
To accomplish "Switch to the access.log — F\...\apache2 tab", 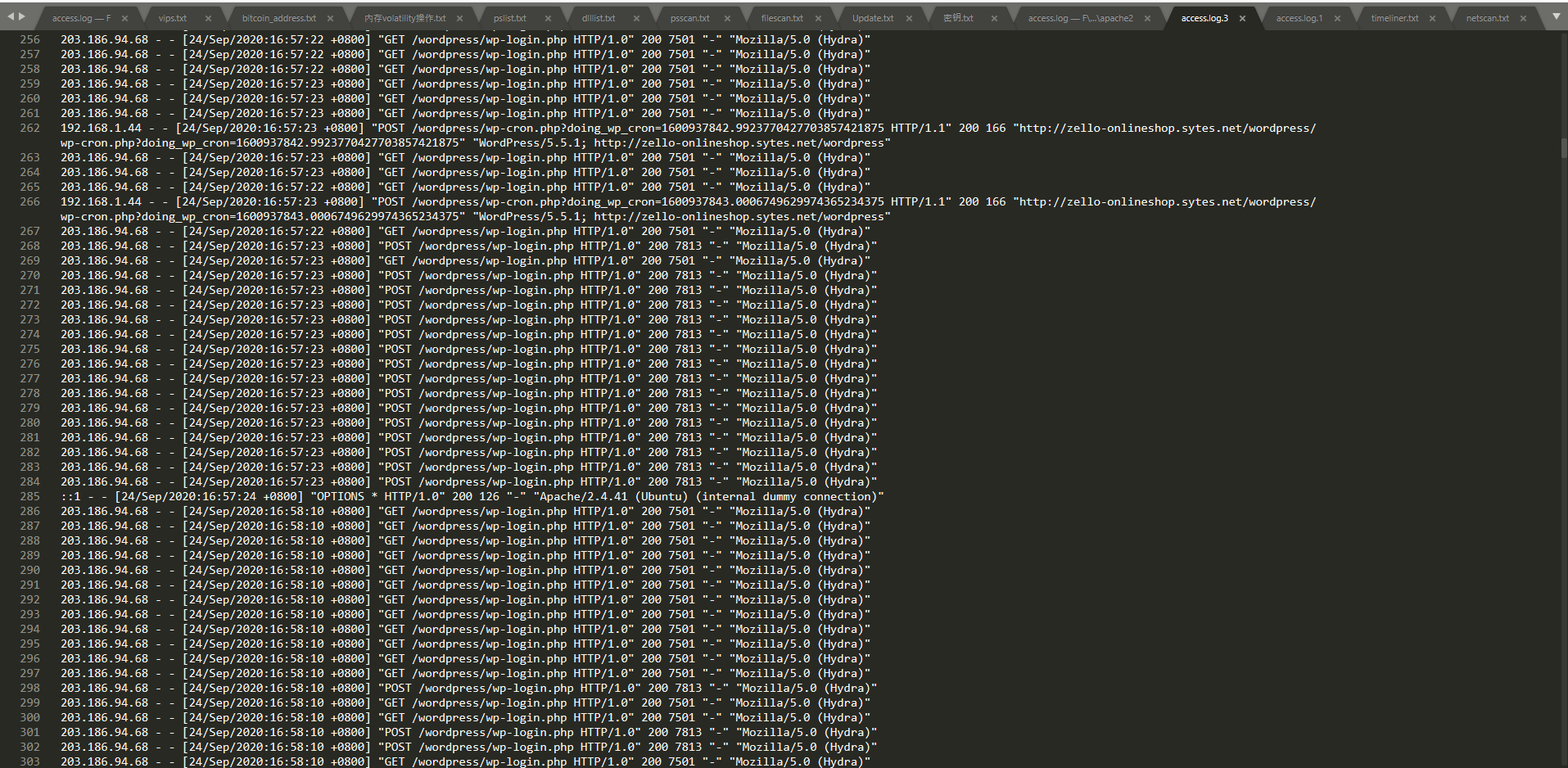I will (1080, 18).
